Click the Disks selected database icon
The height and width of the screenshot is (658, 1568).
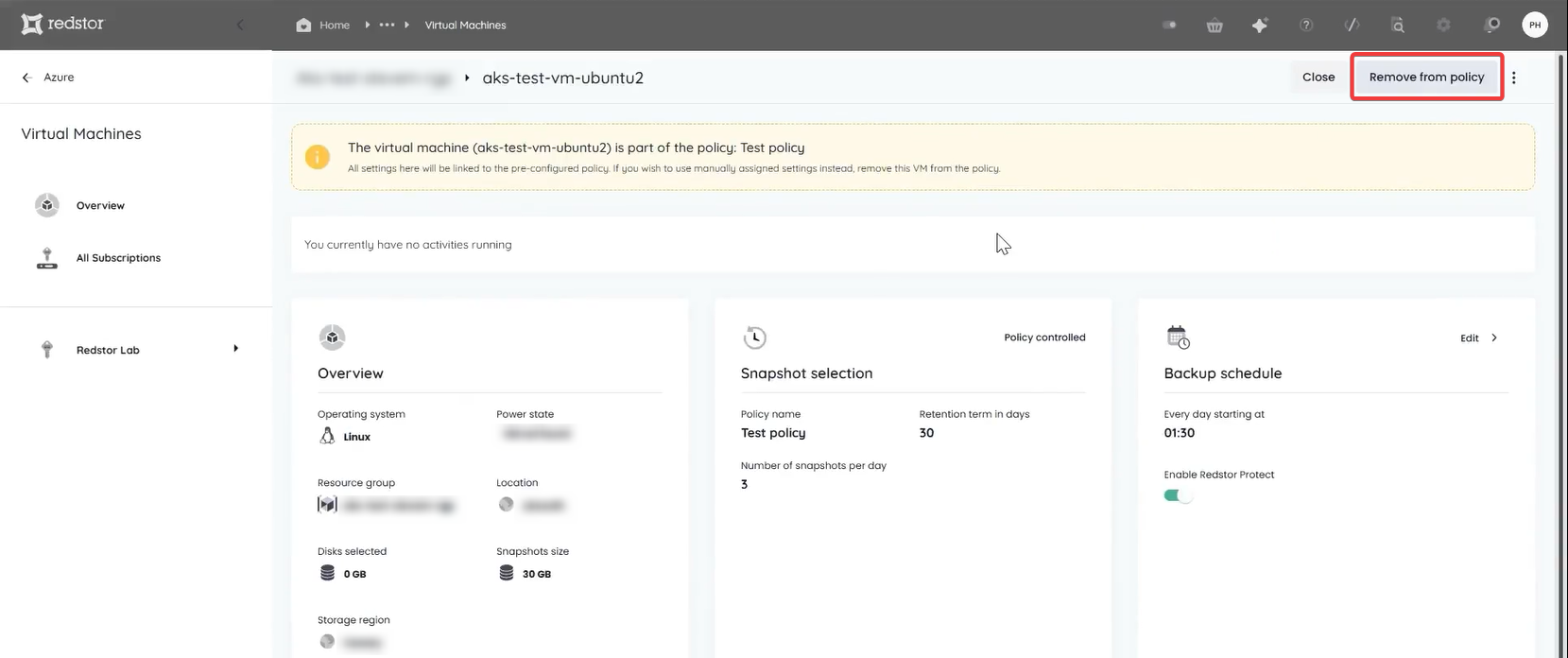tap(327, 573)
